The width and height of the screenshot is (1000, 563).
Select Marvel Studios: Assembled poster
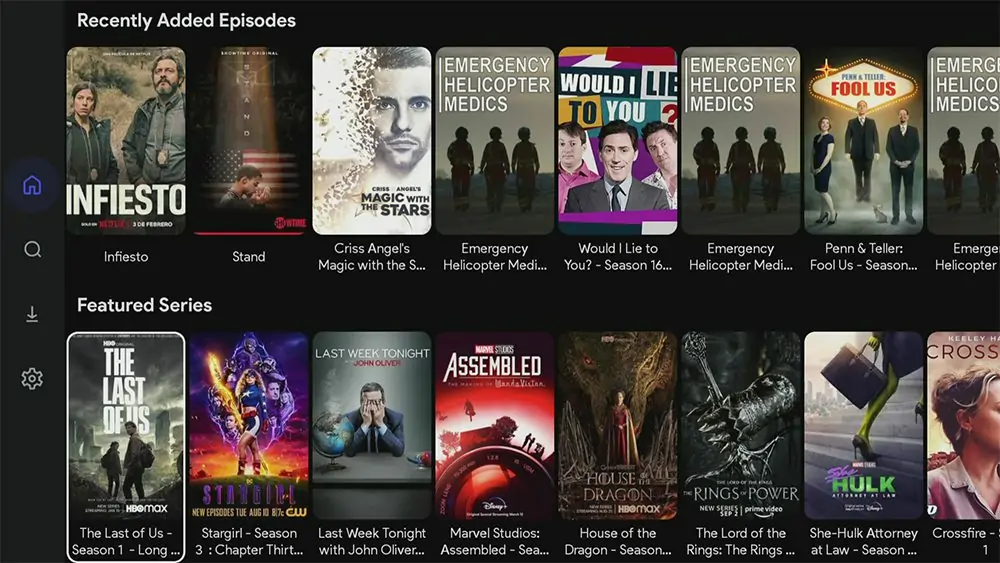[495, 425]
